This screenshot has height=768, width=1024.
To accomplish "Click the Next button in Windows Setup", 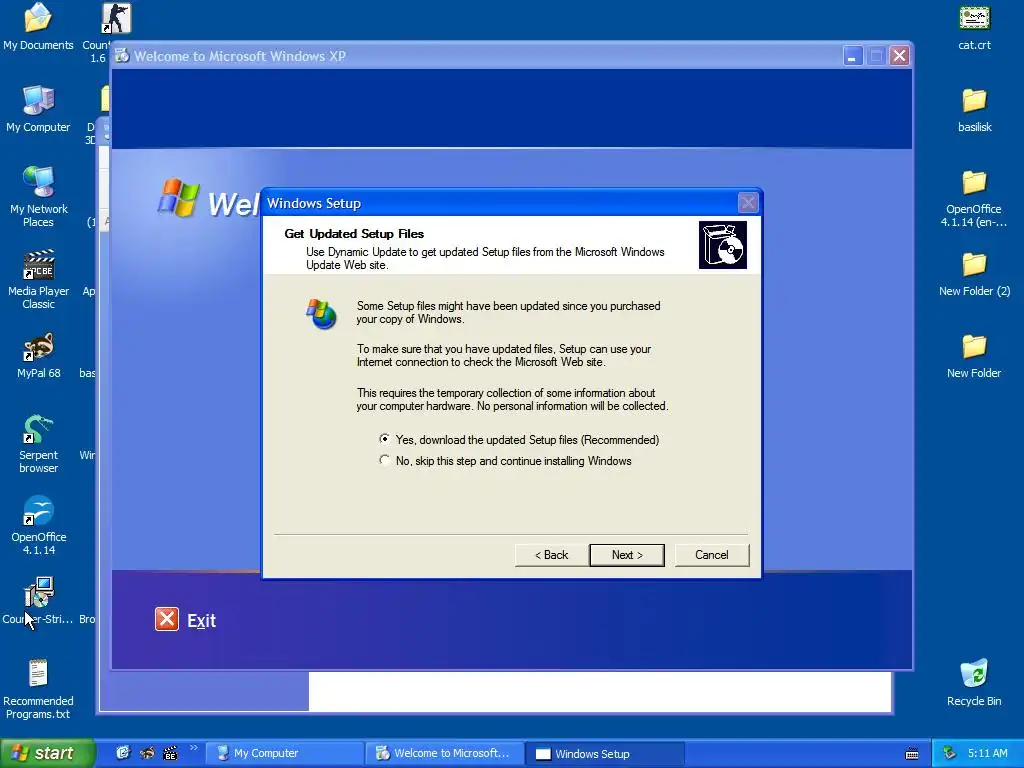I will (x=626, y=555).
